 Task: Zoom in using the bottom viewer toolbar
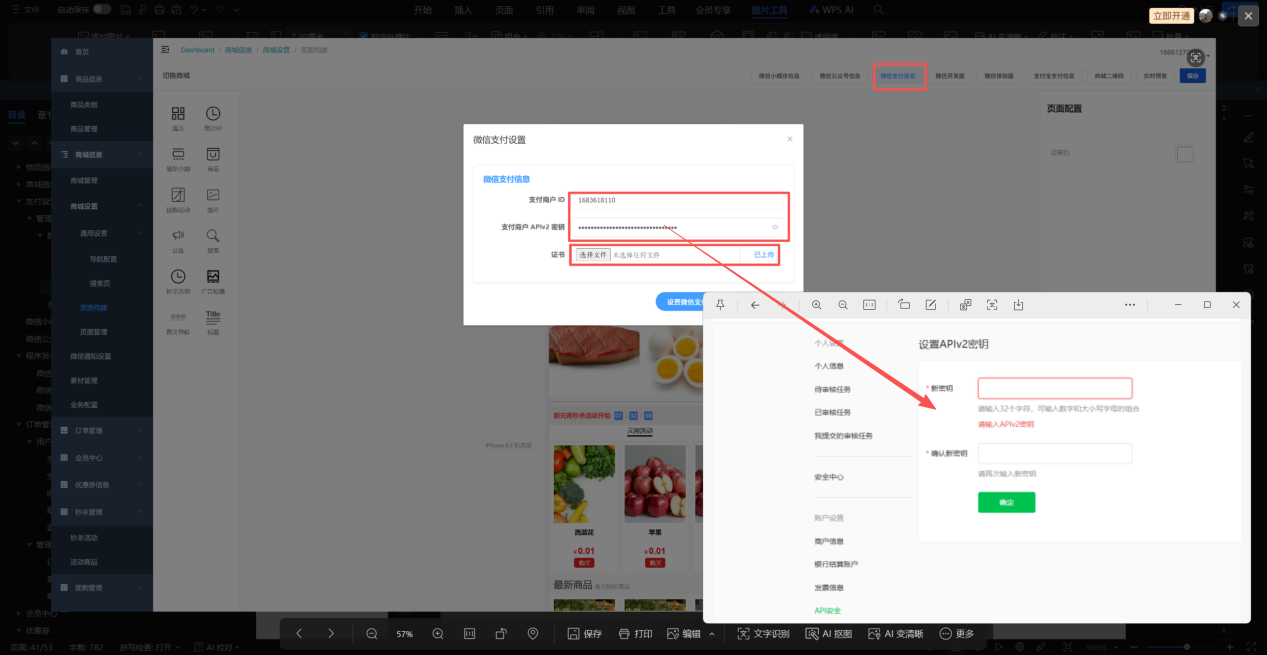[x=438, y=634]
